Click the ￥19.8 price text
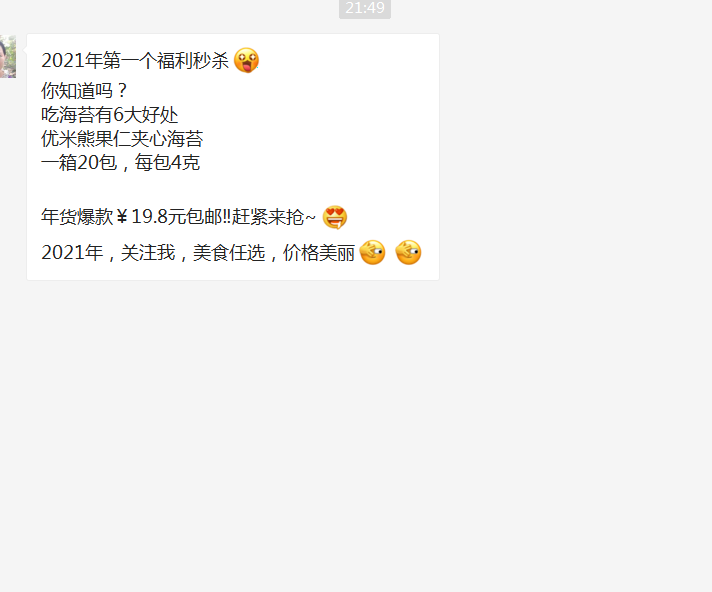Image resolution: width=712 pixels, height=592 pixels. tap(143, 217)
